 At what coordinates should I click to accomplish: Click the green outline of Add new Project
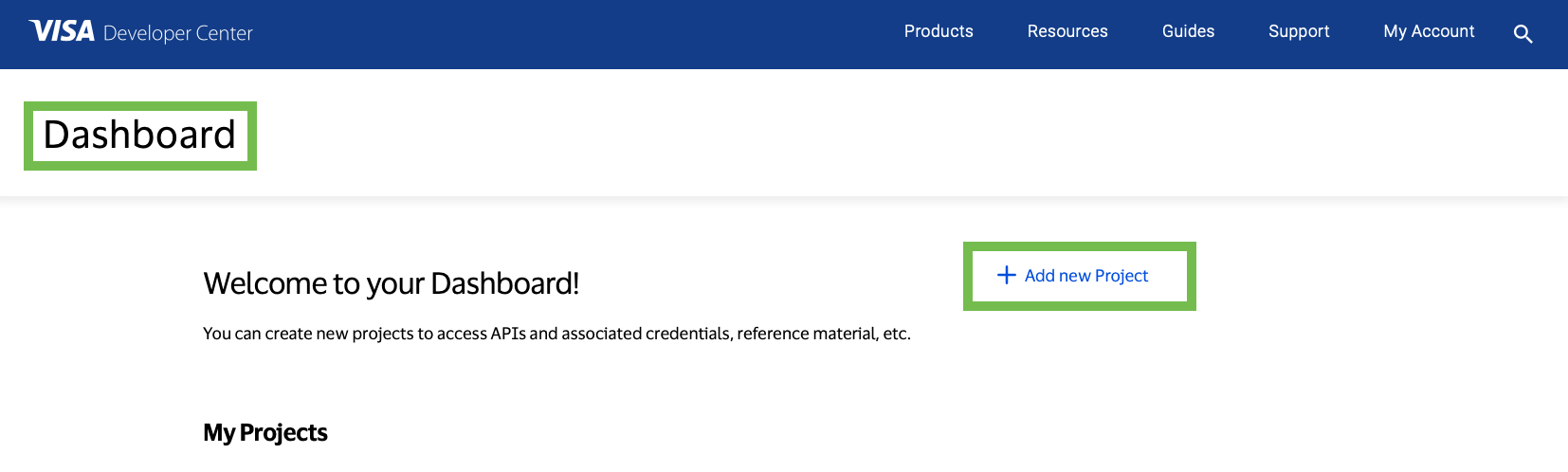968,276
